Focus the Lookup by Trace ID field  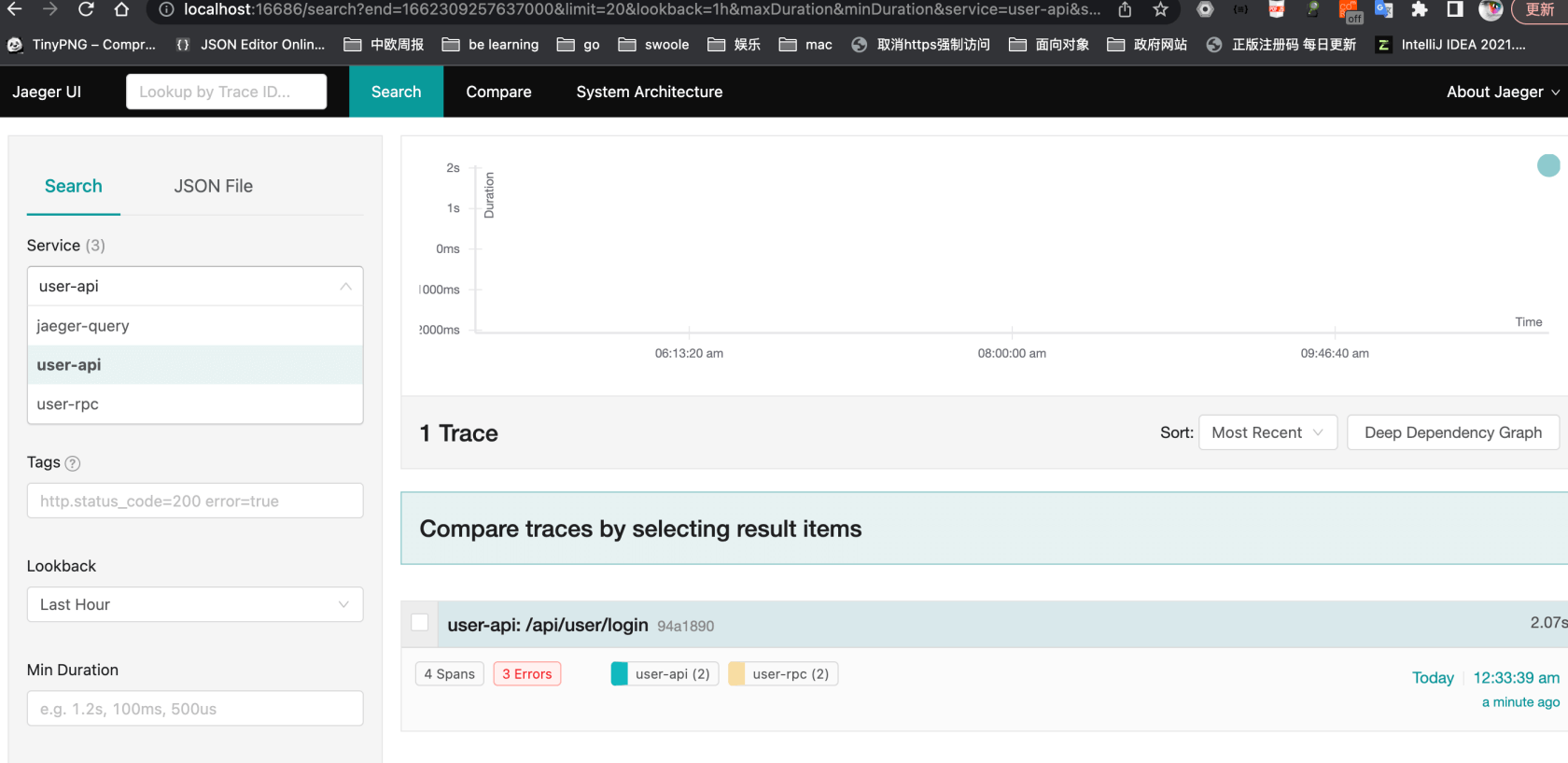tap(226, 92)
